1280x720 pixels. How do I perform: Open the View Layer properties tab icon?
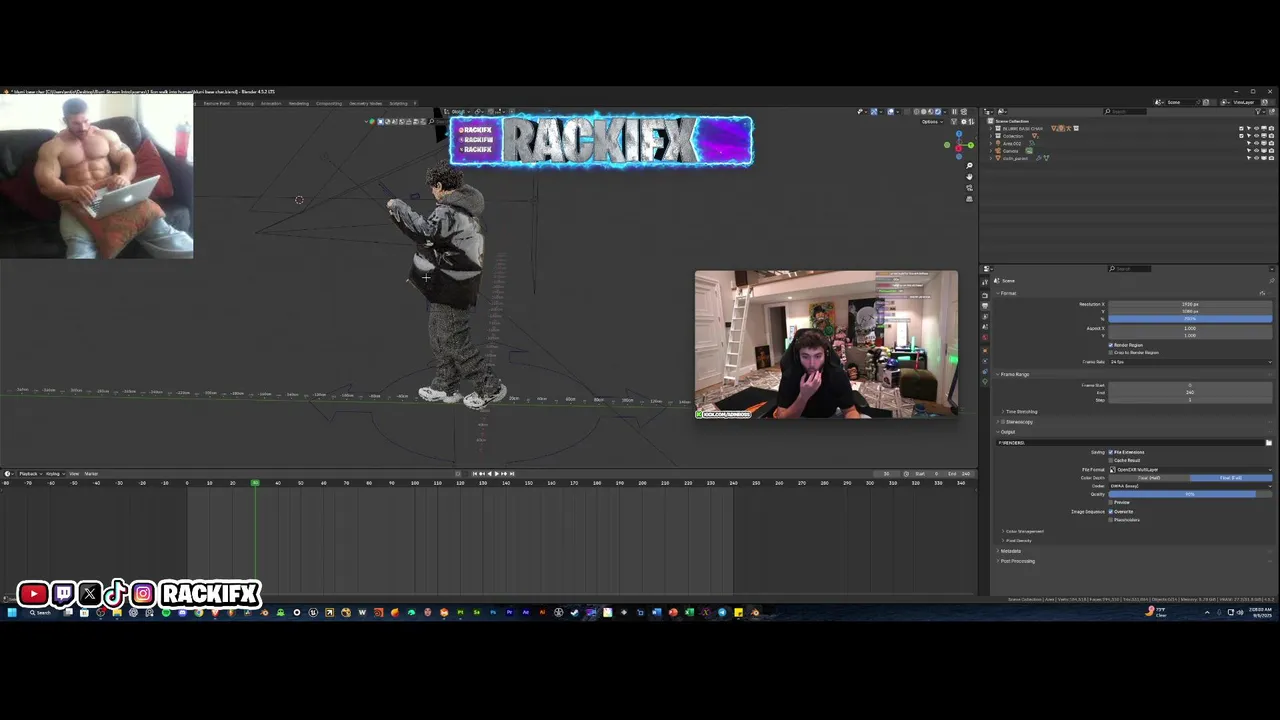985,315
